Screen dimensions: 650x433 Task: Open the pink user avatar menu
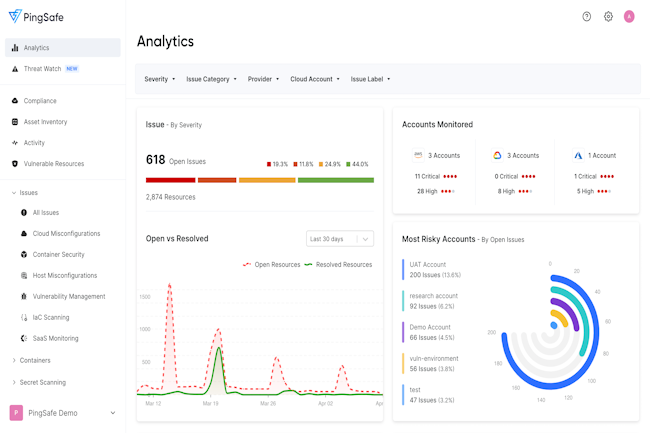pyautogui.click(x=629, y=17)
